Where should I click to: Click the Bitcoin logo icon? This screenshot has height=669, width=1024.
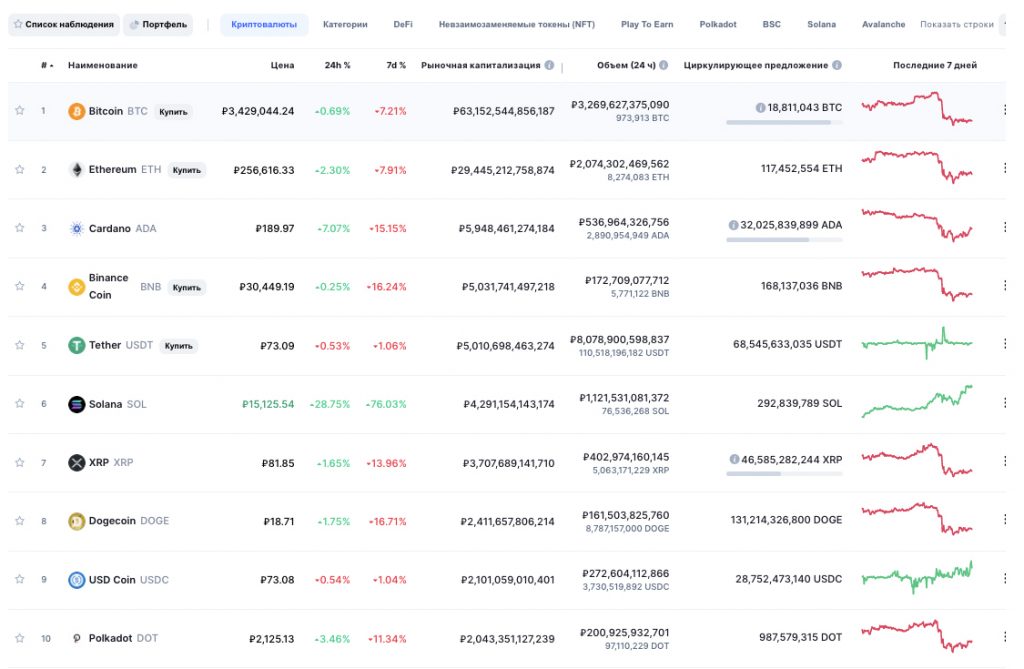(x=76, y=111)
